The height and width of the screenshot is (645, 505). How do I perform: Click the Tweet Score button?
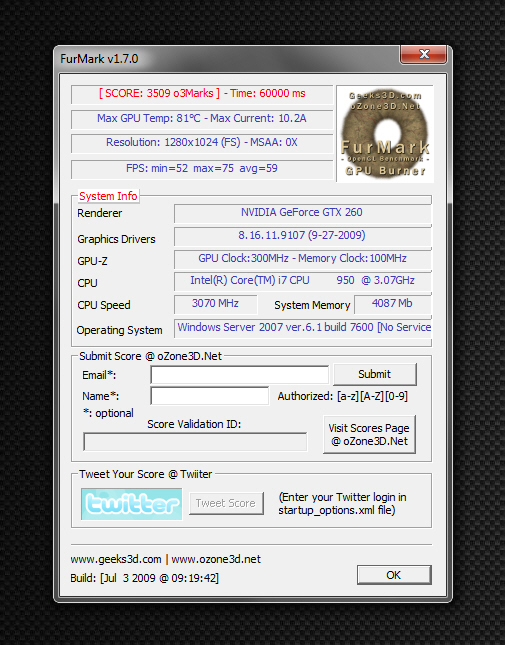226,503
